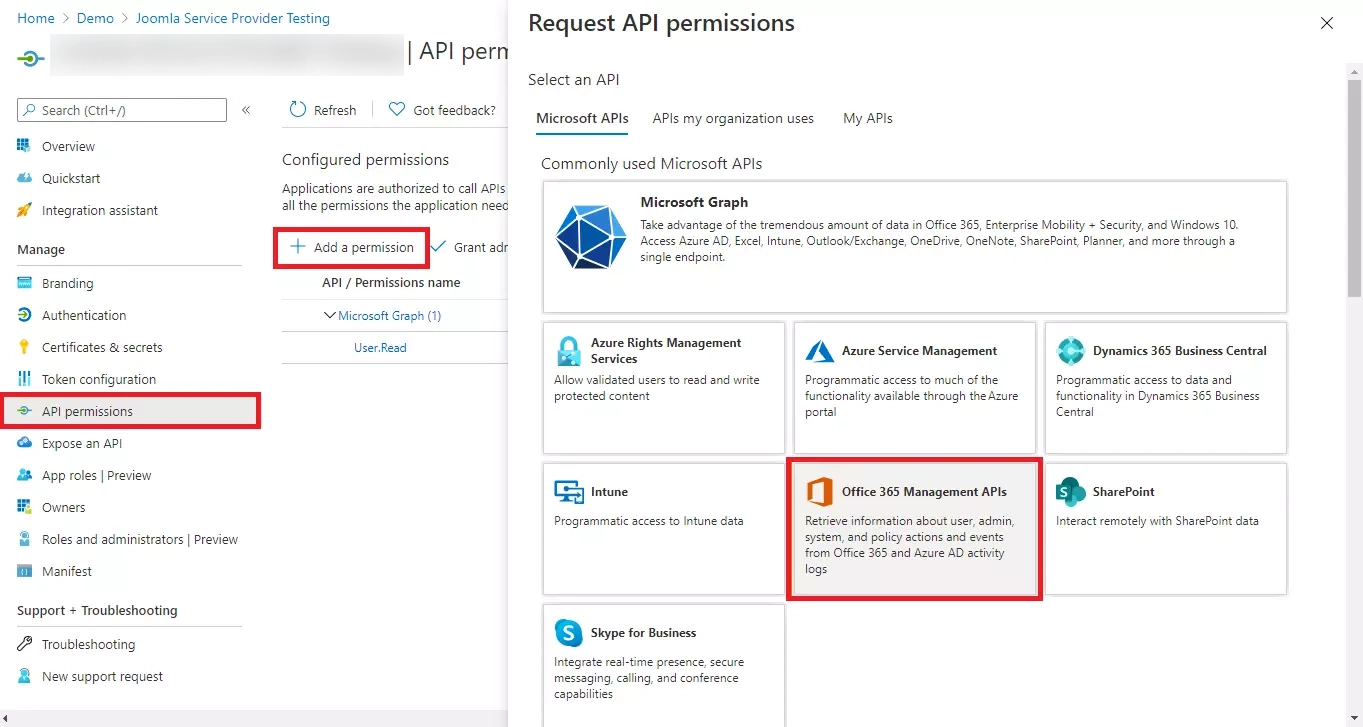This screenshot has height=727, width=1363.
Task: Open Joomla Service Provider Testing breadcrumb link
Action: pyautogui.click(x=233, y=18)
